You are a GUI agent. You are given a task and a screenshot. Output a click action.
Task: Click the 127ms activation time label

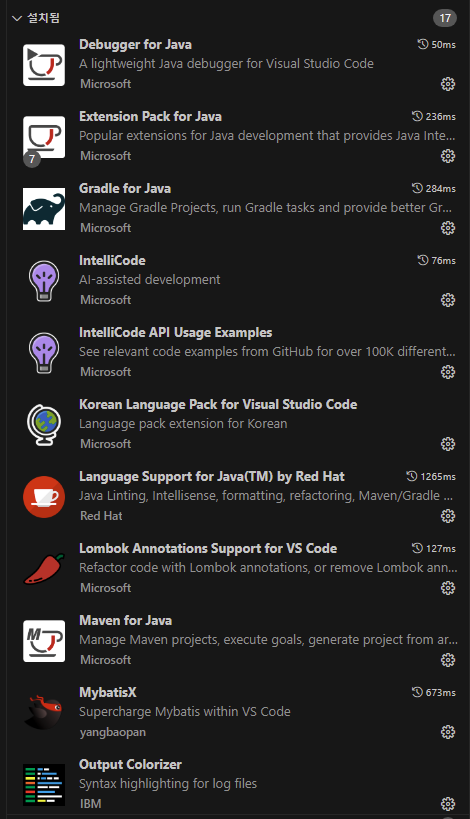(x=433, y=548)
